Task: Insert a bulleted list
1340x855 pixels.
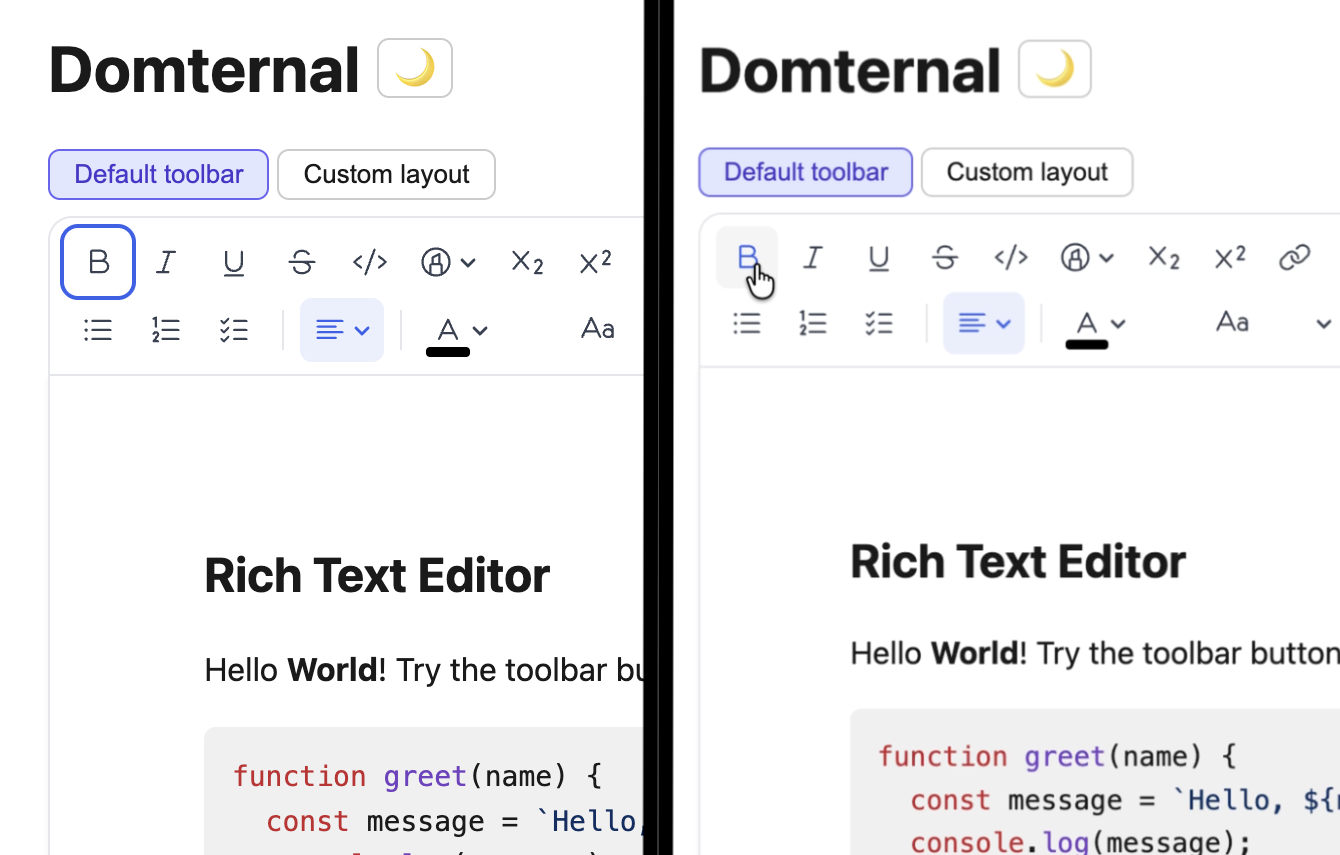Action: 97,330
